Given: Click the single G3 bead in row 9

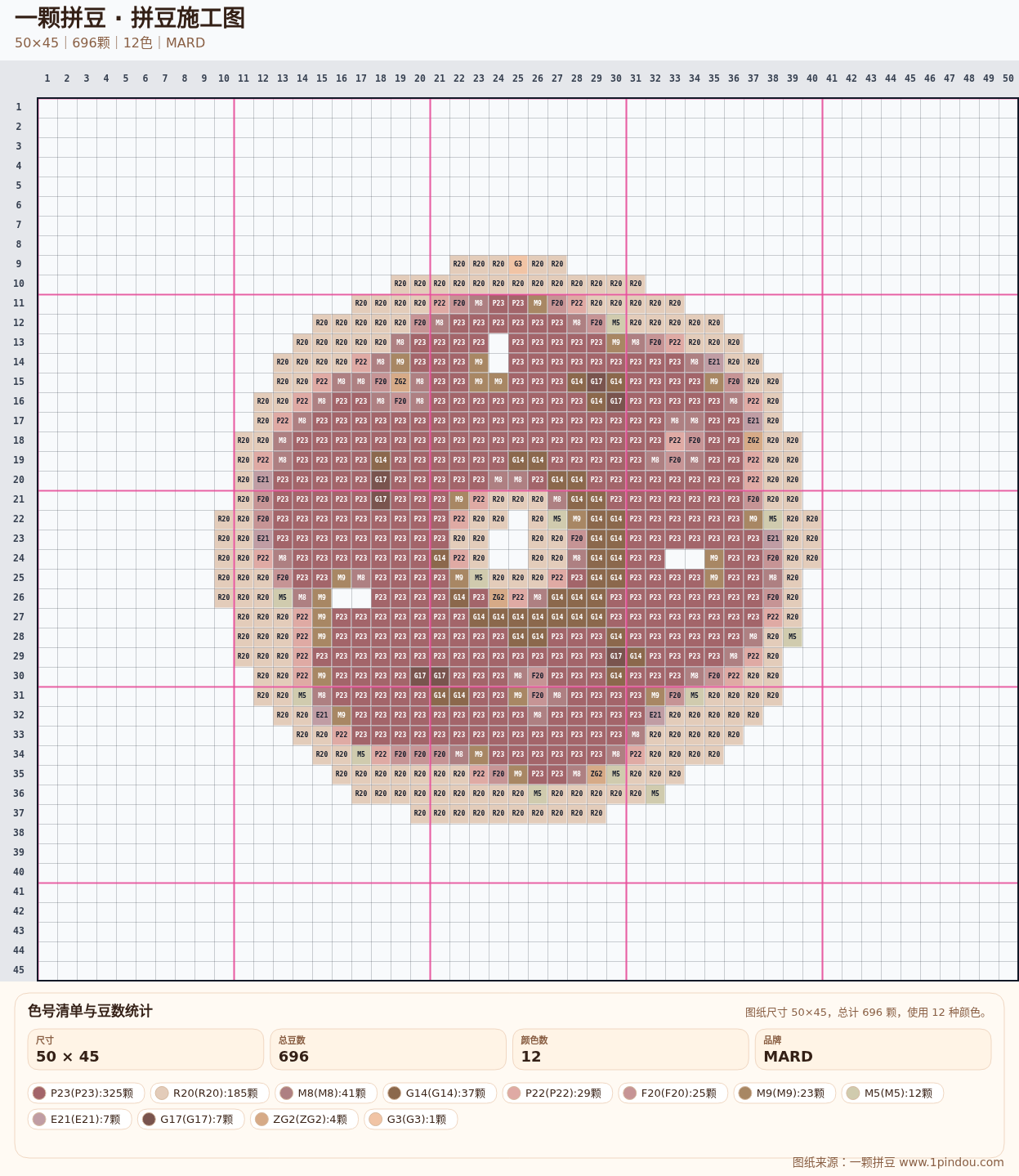Looking at the screenshot, I should click(x=518, y=265).
